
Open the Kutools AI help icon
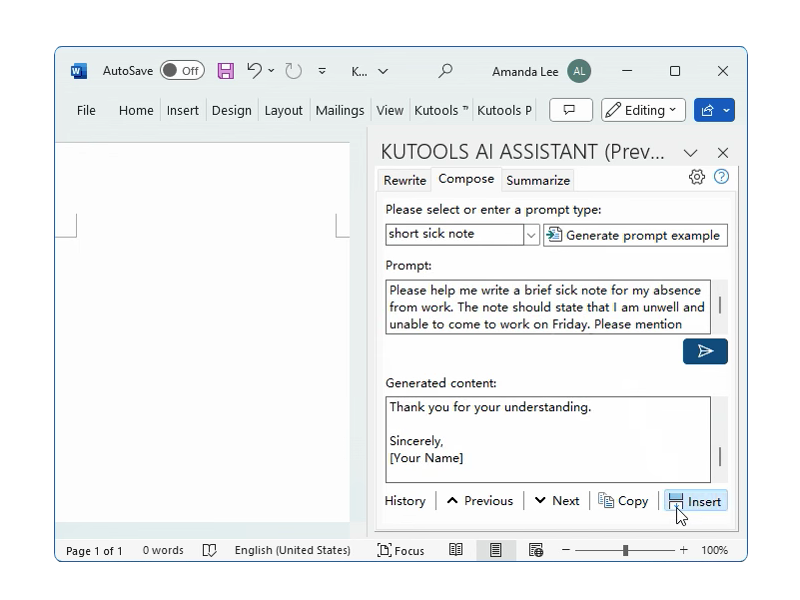721,177
